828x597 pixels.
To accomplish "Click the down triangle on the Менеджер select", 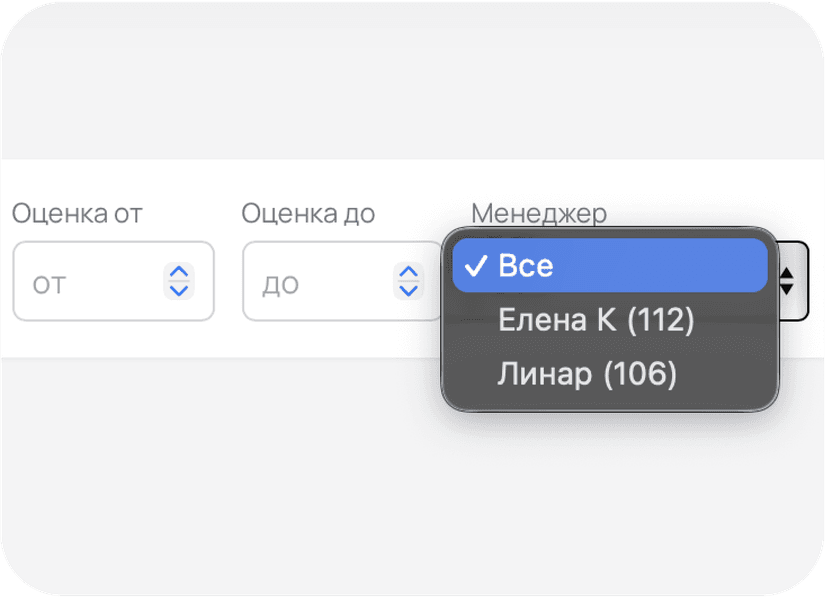I will tap(787, 289).
